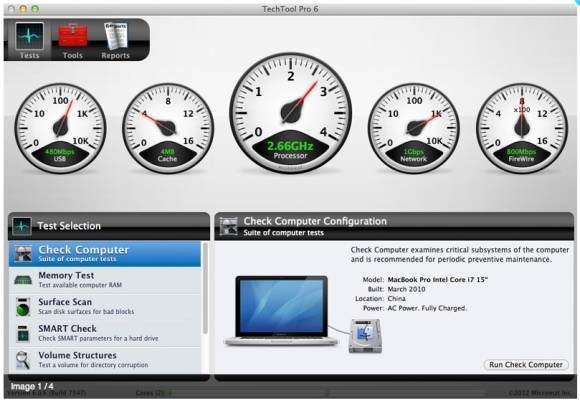Click the MacBook Pro laptop image

click(281, 311)
